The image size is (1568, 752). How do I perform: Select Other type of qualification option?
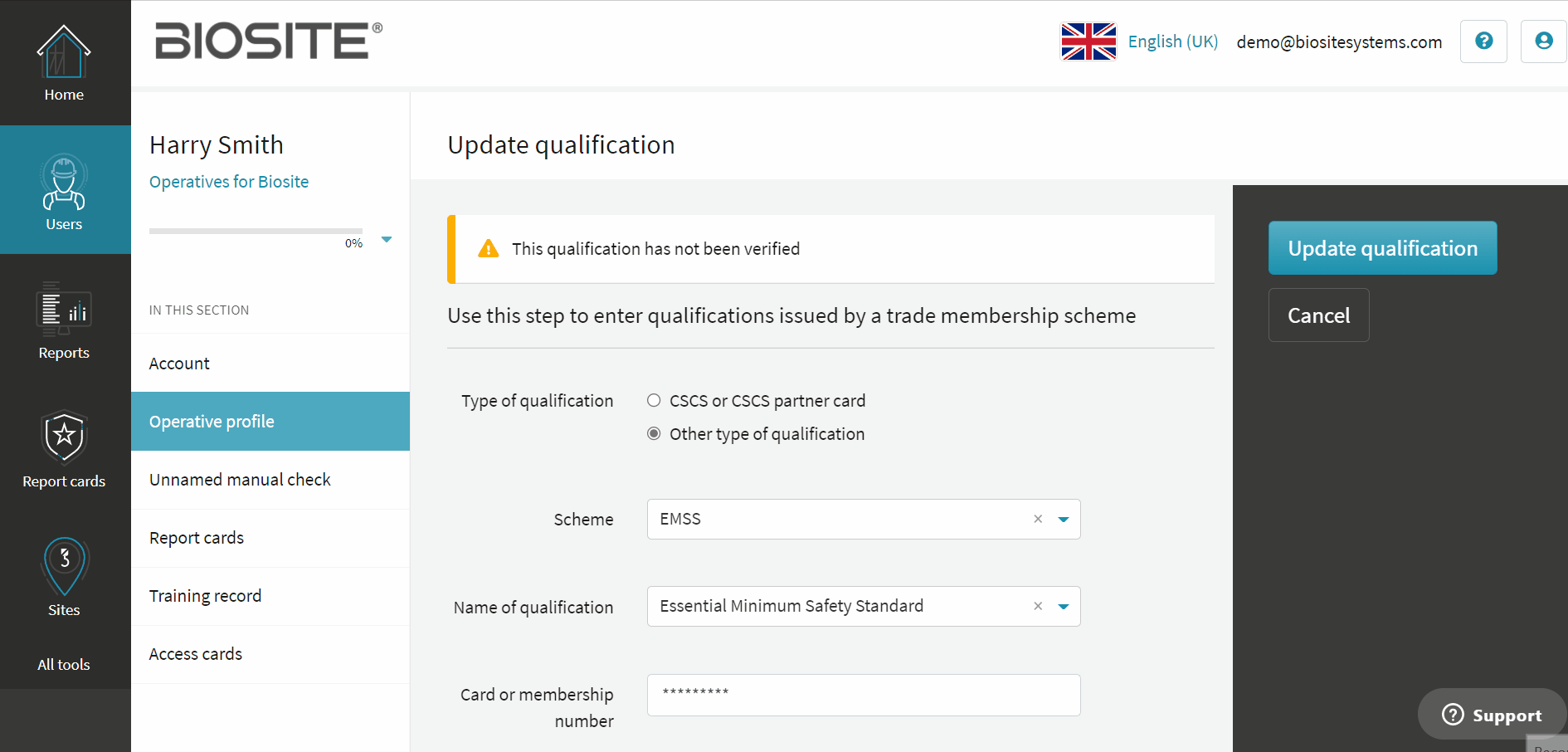click(654, 434)
